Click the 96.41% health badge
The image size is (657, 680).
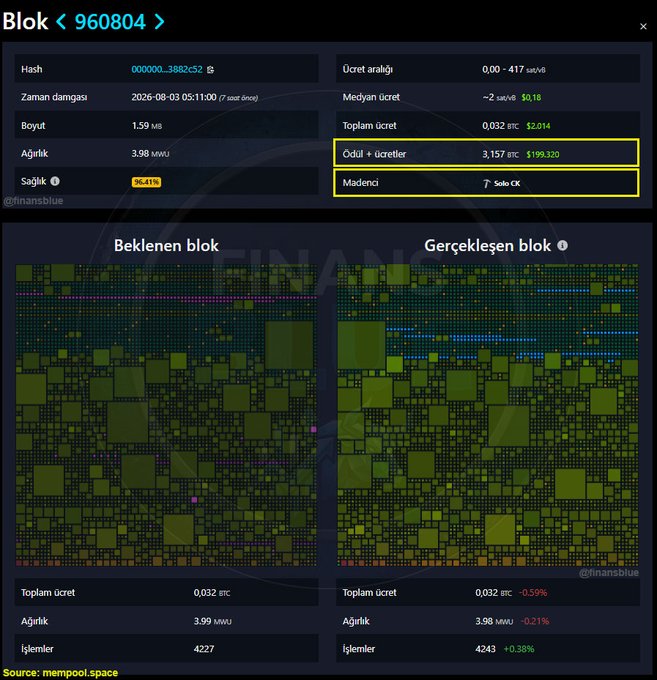point(147,182)
